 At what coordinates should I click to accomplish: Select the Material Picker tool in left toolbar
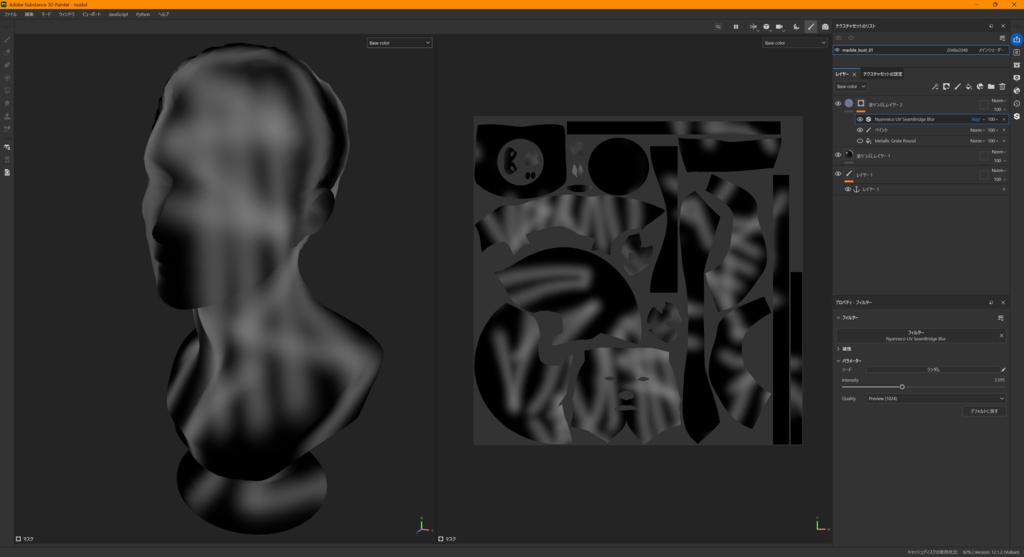point(7,129)
